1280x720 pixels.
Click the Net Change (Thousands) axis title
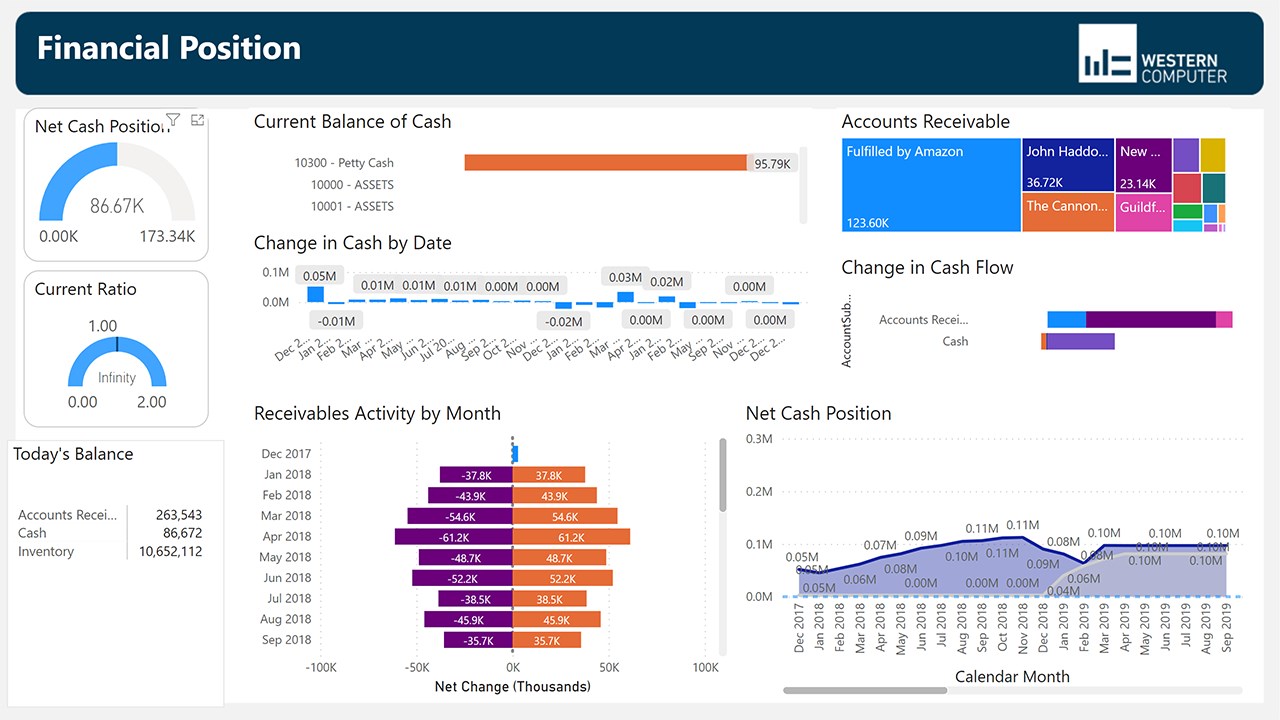click(513, 687)
